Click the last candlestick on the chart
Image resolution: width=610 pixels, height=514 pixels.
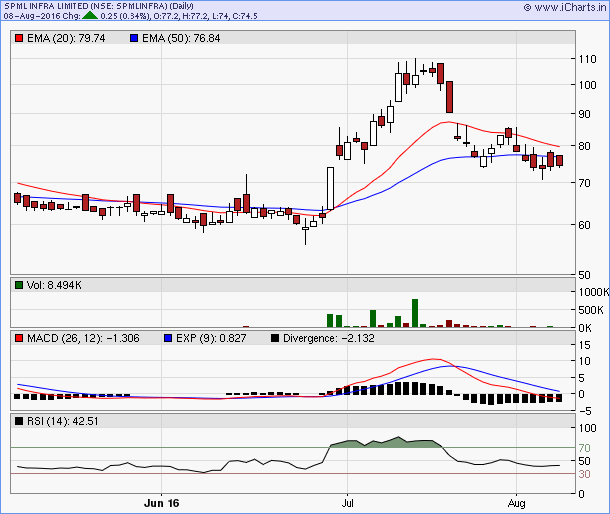[559, 161]
